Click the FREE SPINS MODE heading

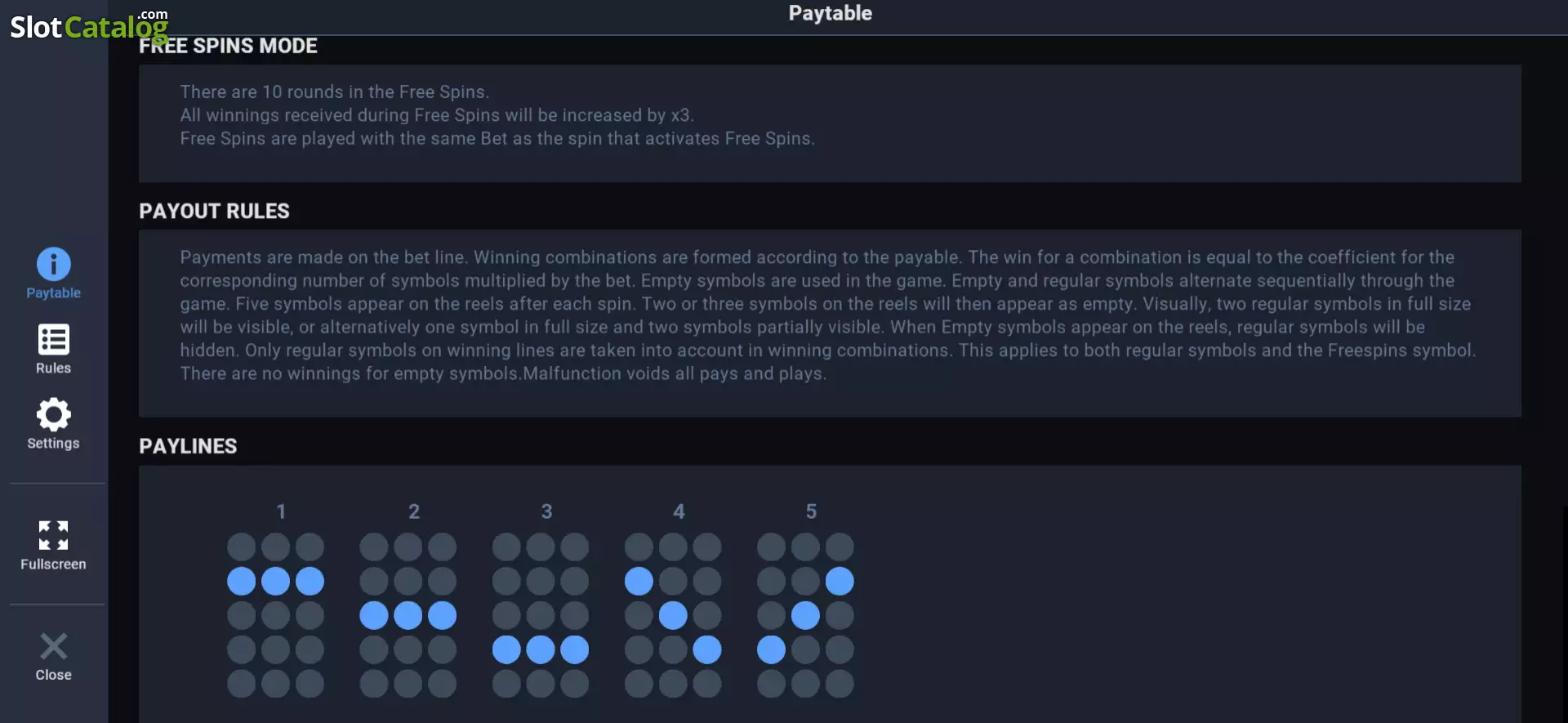[x=228, y=46]
